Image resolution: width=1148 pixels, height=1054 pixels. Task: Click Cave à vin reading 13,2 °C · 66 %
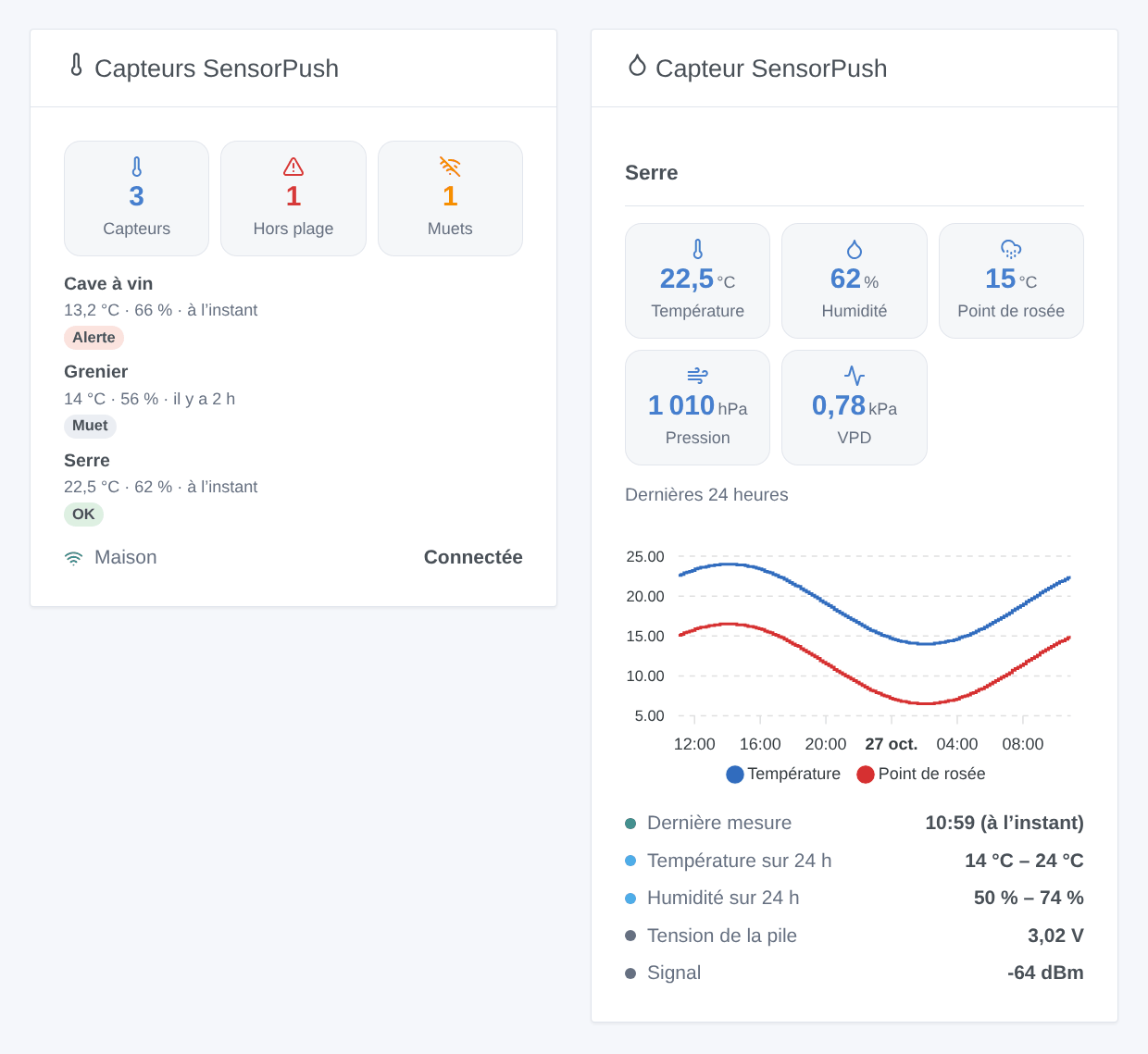160,310
